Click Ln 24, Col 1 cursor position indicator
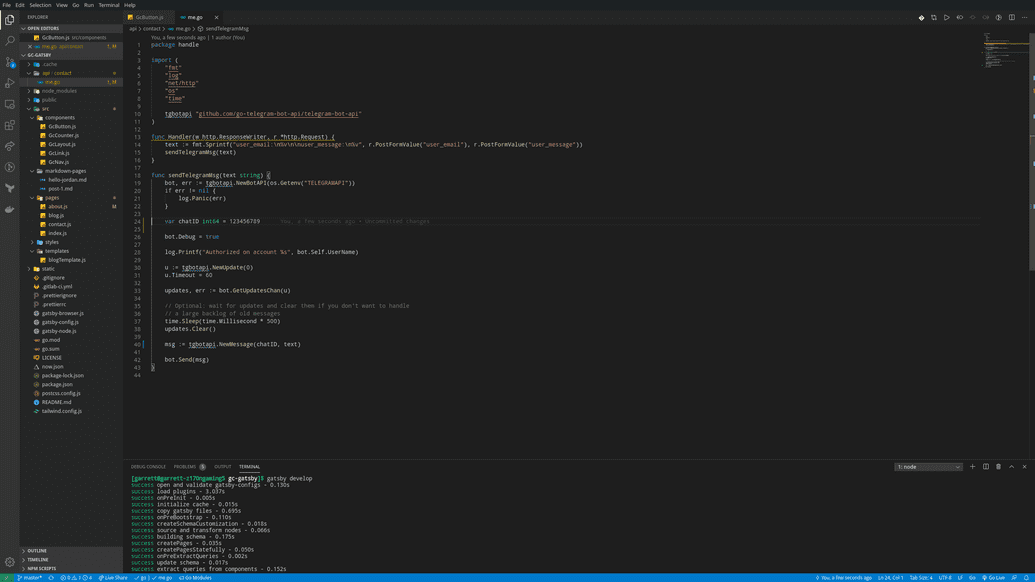The height and width of the screenshot is (582, 1035). coord(890,577)
